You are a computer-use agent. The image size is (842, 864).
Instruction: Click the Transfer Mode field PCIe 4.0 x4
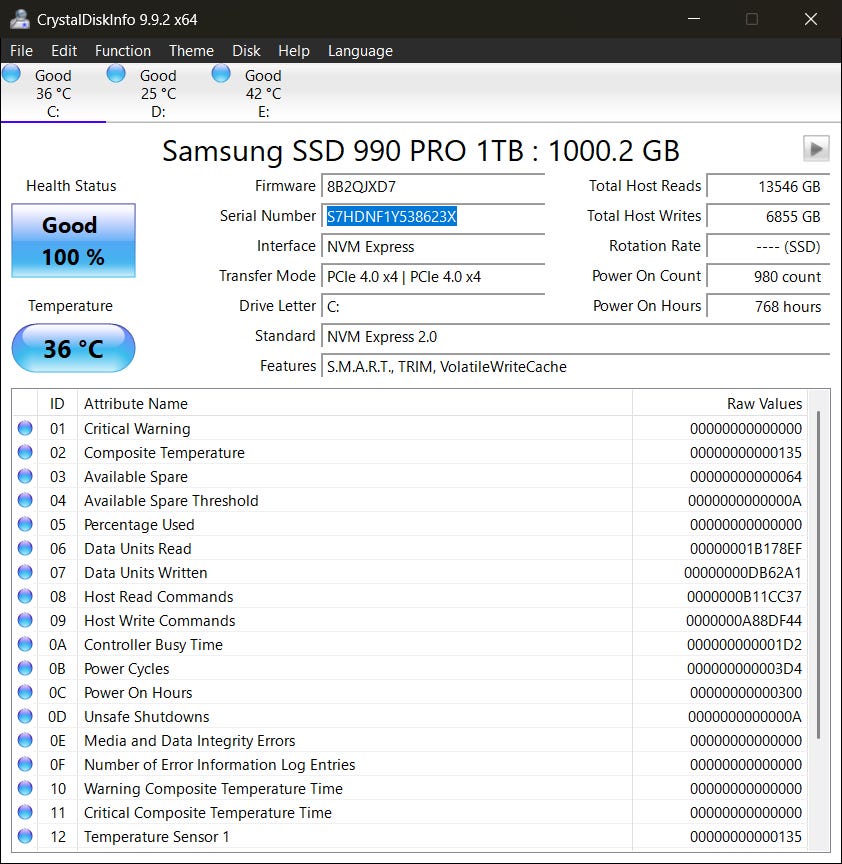(x=433, y=276)
